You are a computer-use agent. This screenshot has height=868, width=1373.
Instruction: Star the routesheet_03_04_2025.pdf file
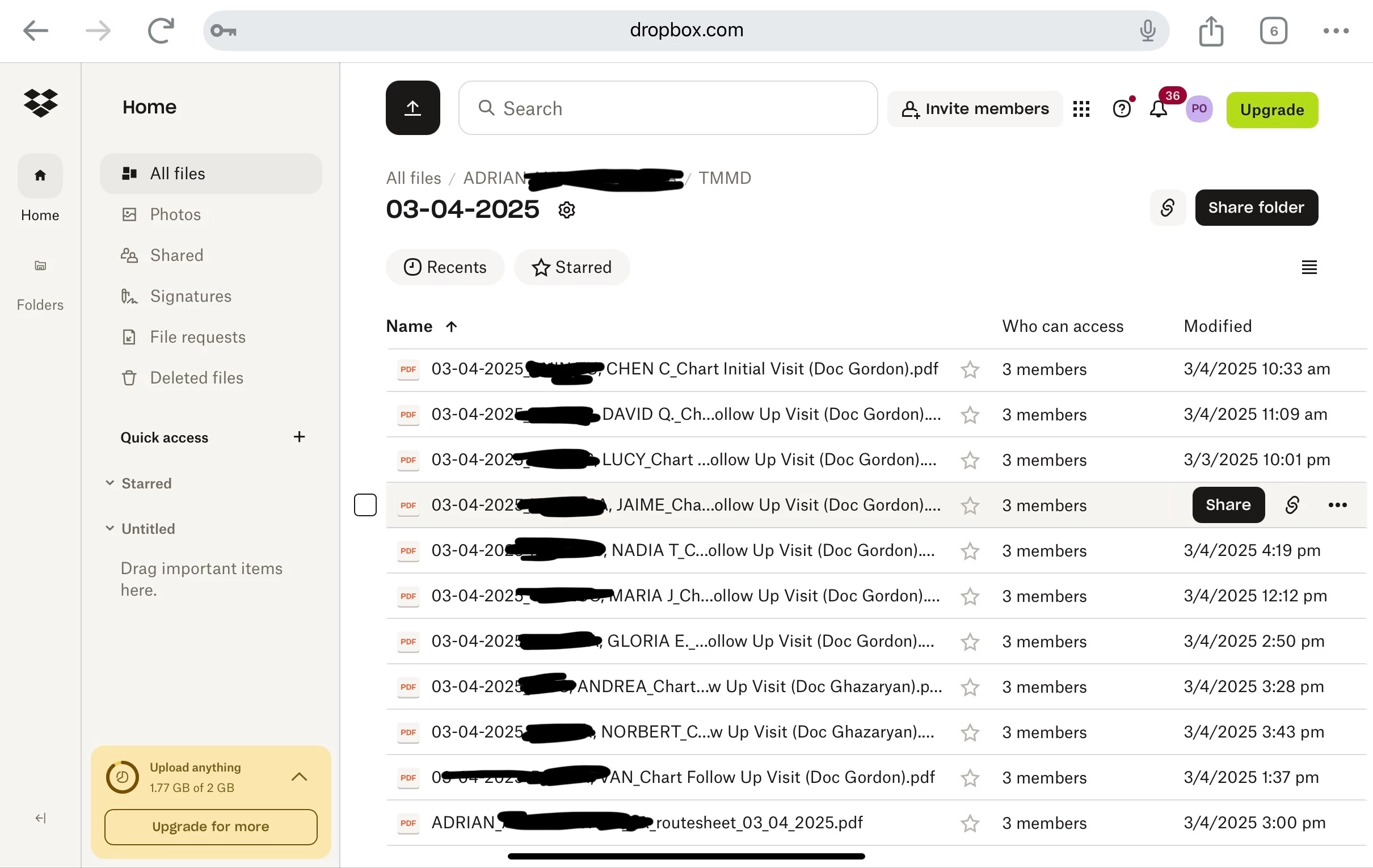point(969,823)
